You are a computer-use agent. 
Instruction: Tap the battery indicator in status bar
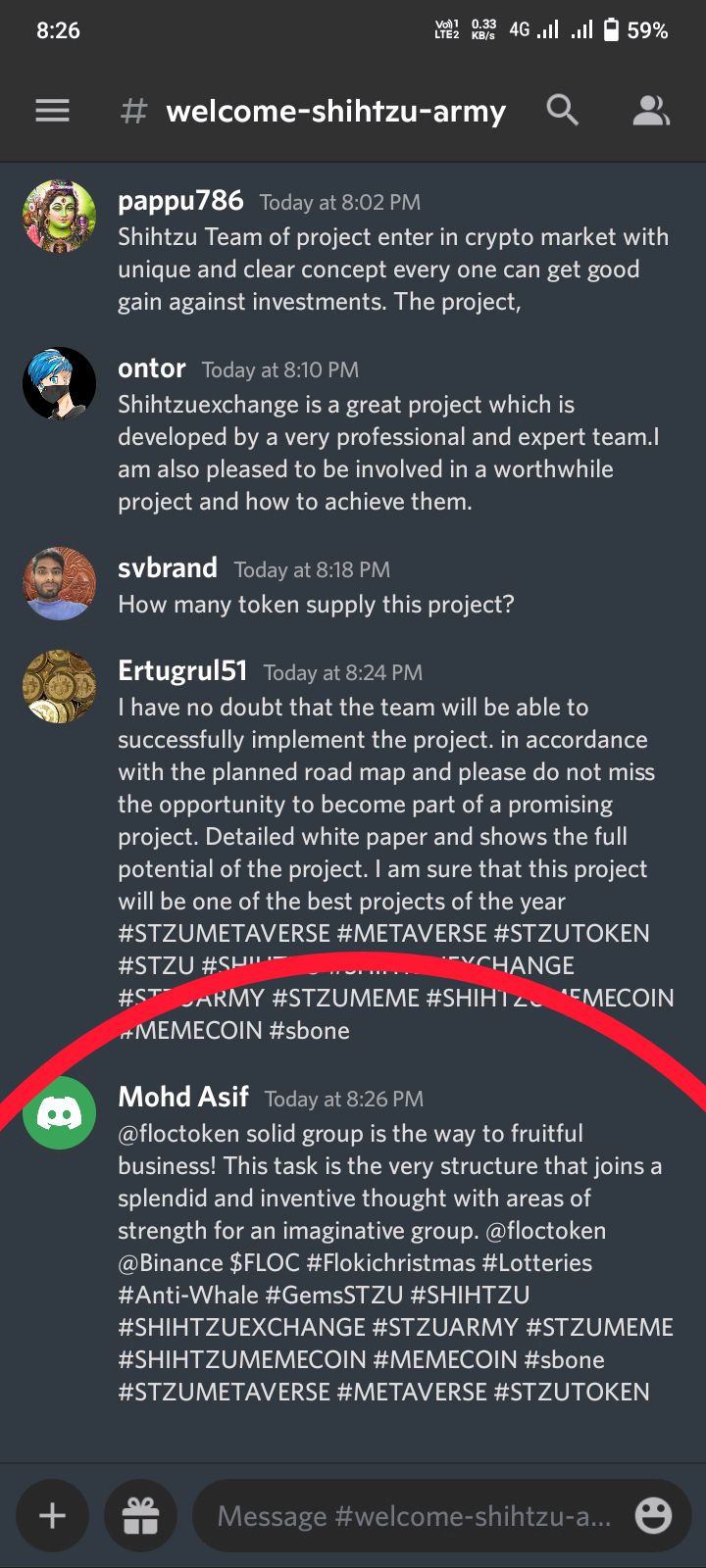tap(611, 30)
